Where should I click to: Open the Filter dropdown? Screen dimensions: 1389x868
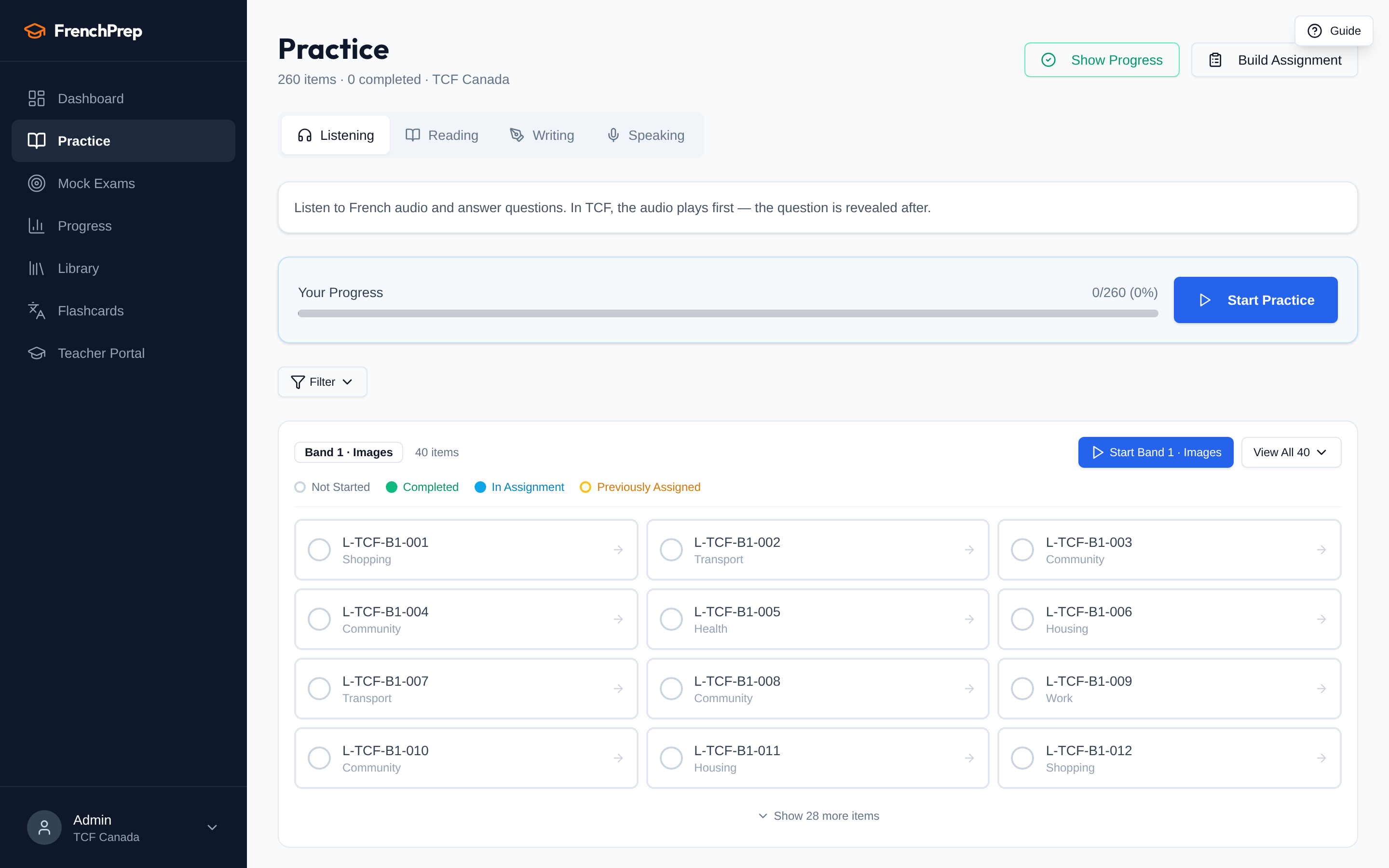pos(323,382)
